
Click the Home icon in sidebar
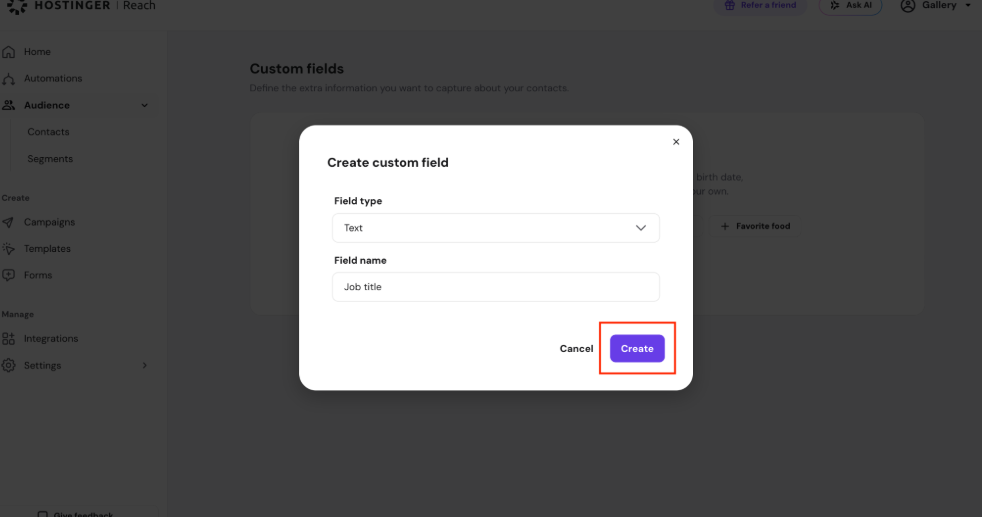8,52
